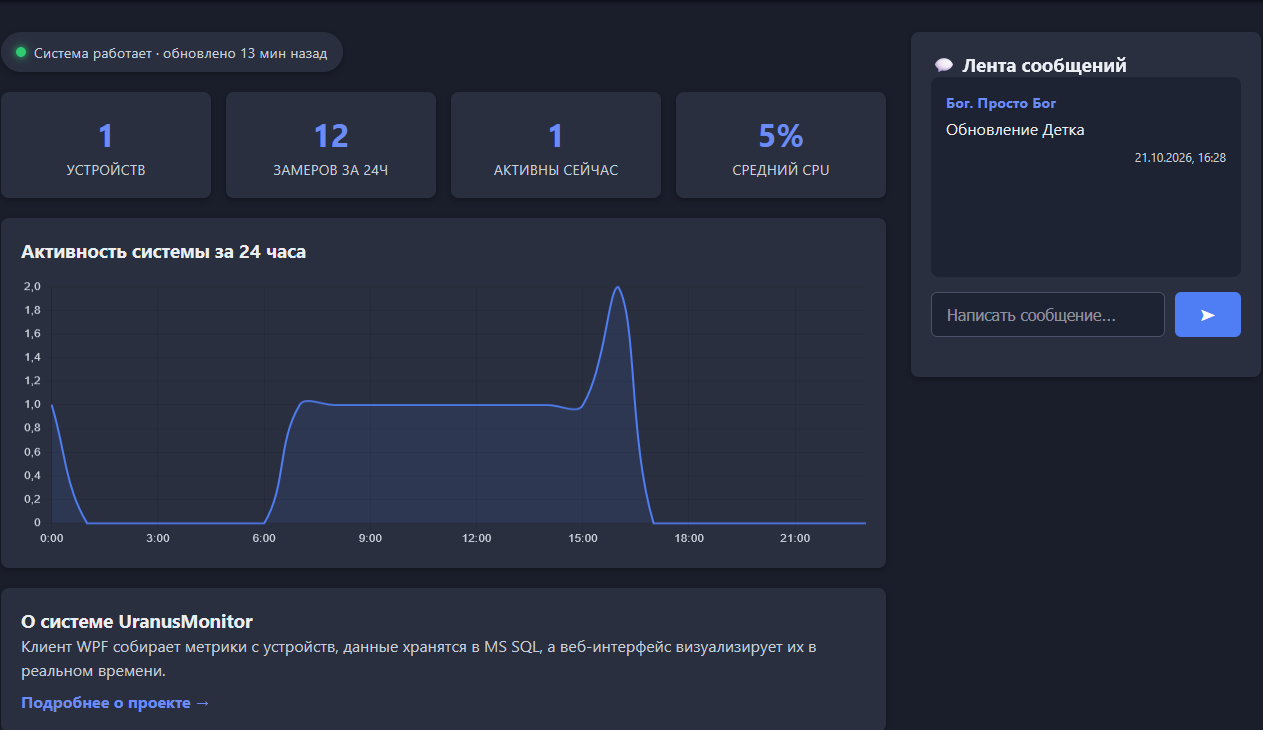The height and width of the screenshot is (730, 1263).
Task: Click the '9:00' x-axis label
Action: pyautogui.click(x=370, y=538)
